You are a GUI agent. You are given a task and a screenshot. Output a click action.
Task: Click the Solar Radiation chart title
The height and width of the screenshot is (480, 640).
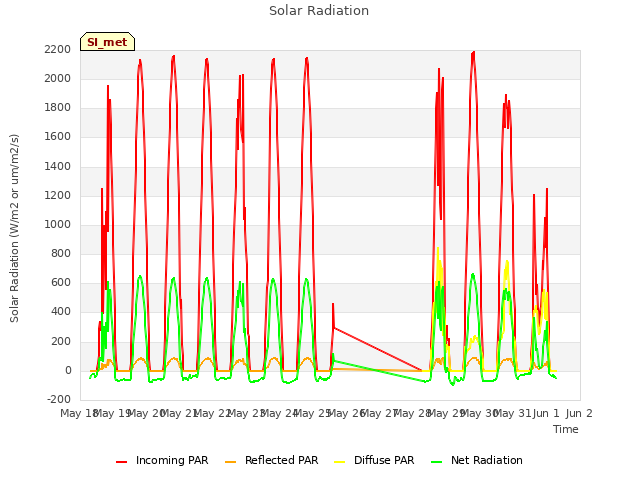(319, 11)
